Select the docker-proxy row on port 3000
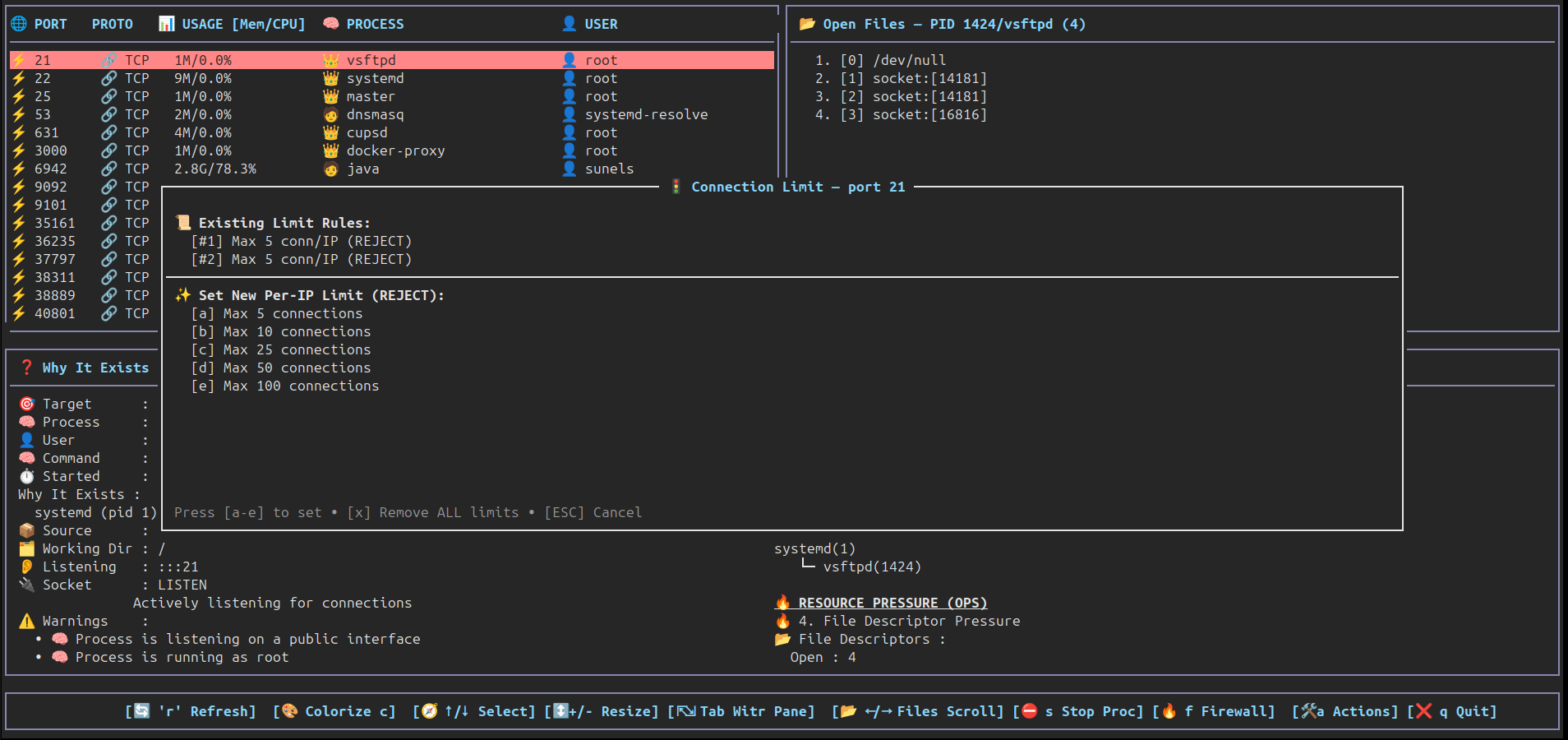1568x740 pixels. click(x=394, y=150)
